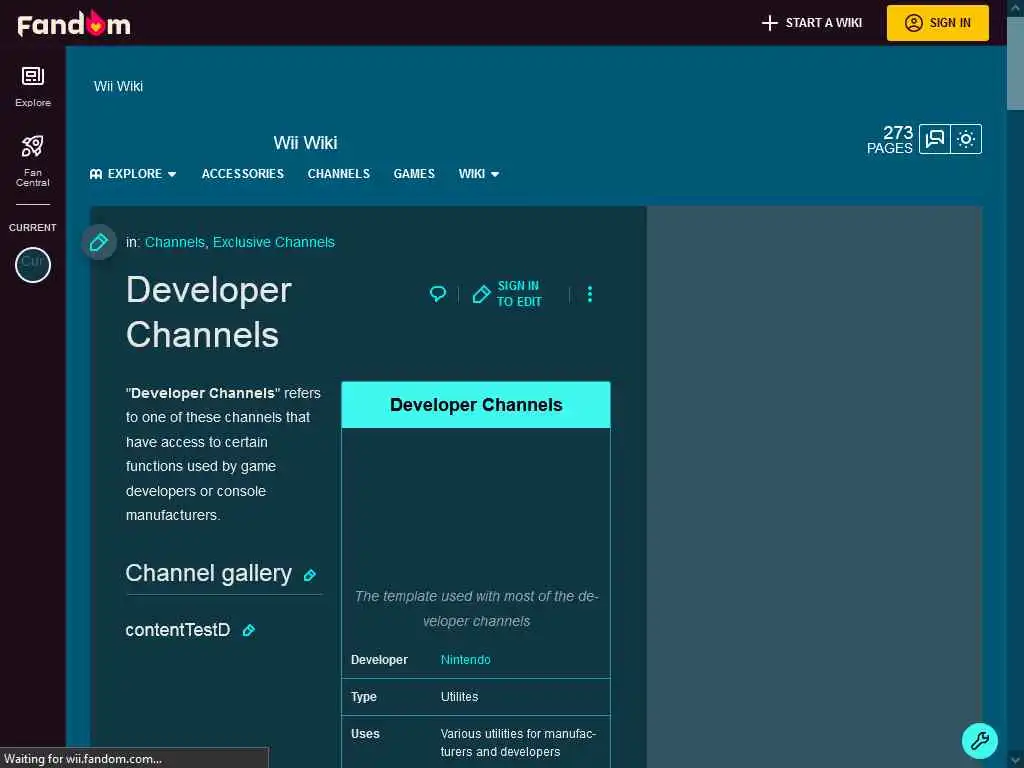Open the wrench tools button

pyautogui.click(x=980, y=741)
